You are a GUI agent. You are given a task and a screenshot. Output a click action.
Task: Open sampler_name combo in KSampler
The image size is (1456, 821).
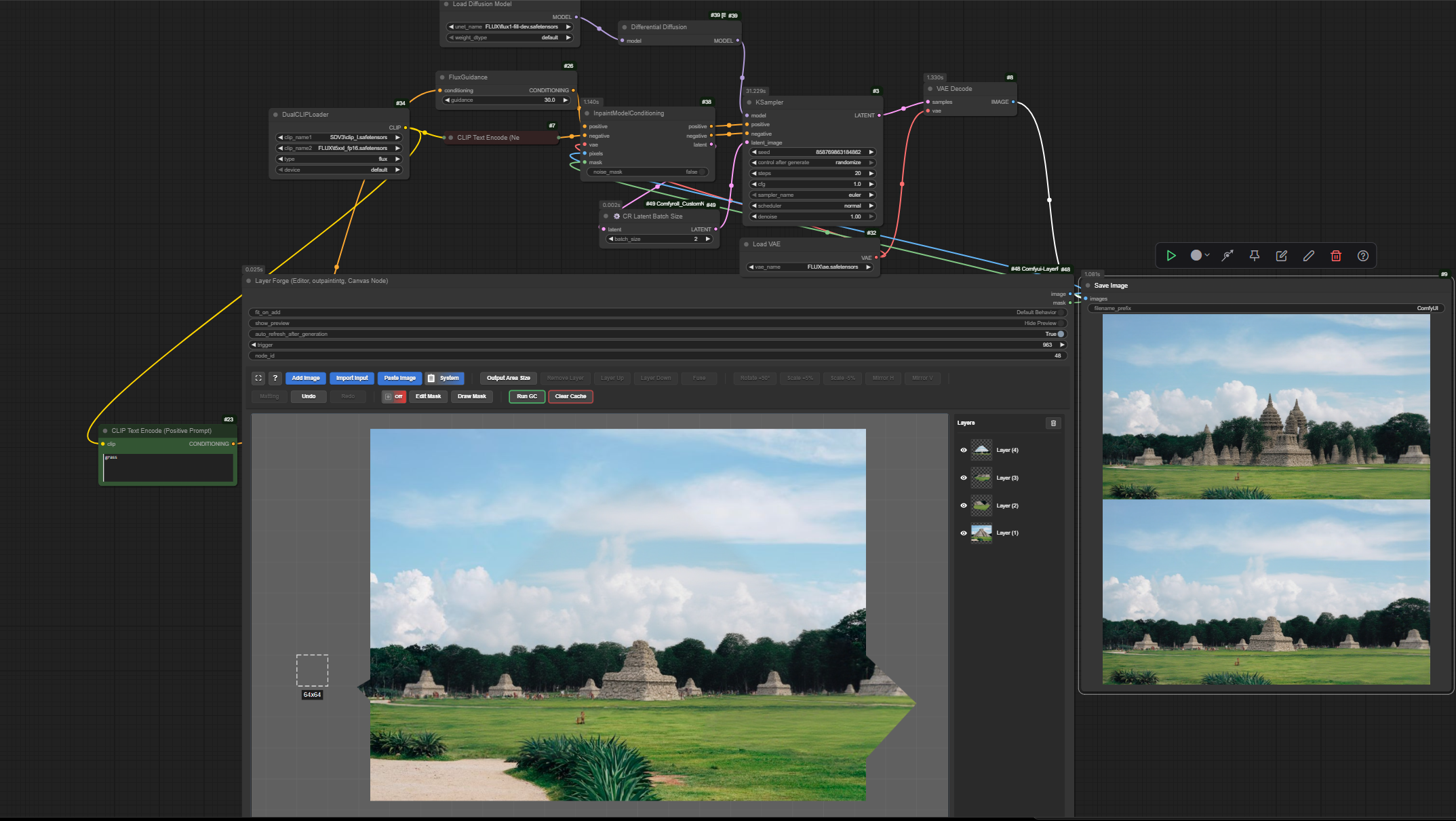point(812,195)
